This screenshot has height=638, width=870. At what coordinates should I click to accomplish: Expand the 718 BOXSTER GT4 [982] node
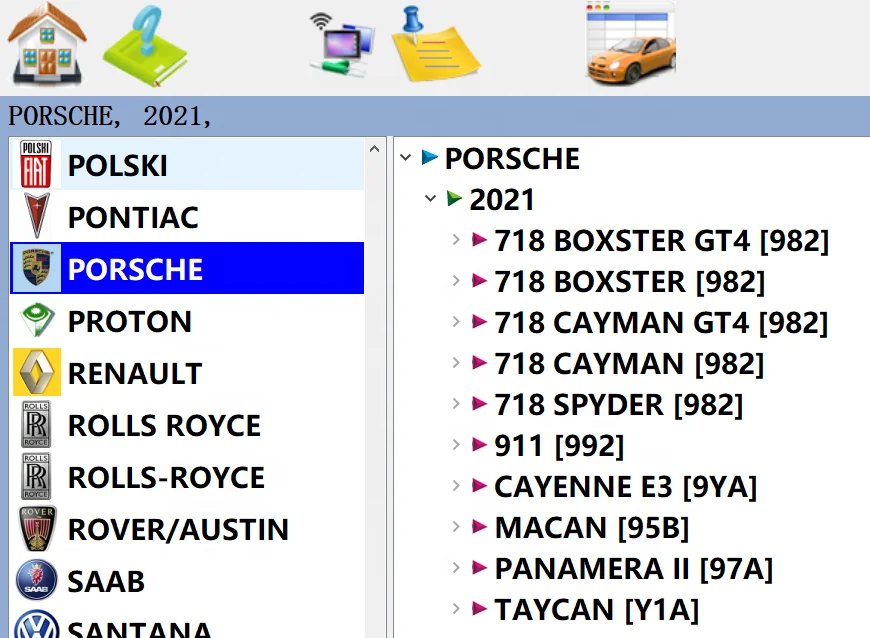point(456,240)
